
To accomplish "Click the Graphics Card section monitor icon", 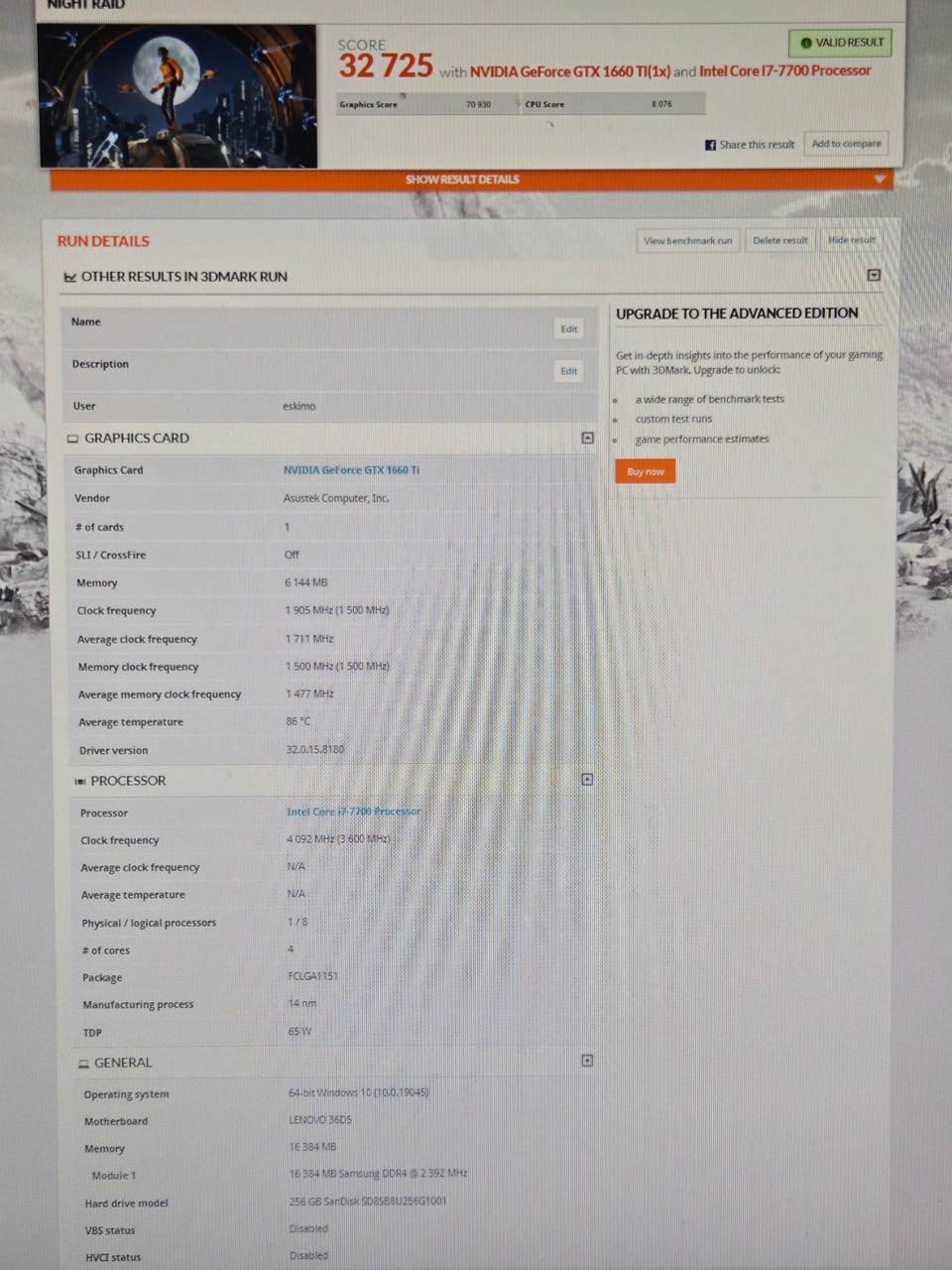I will [72, 439].
